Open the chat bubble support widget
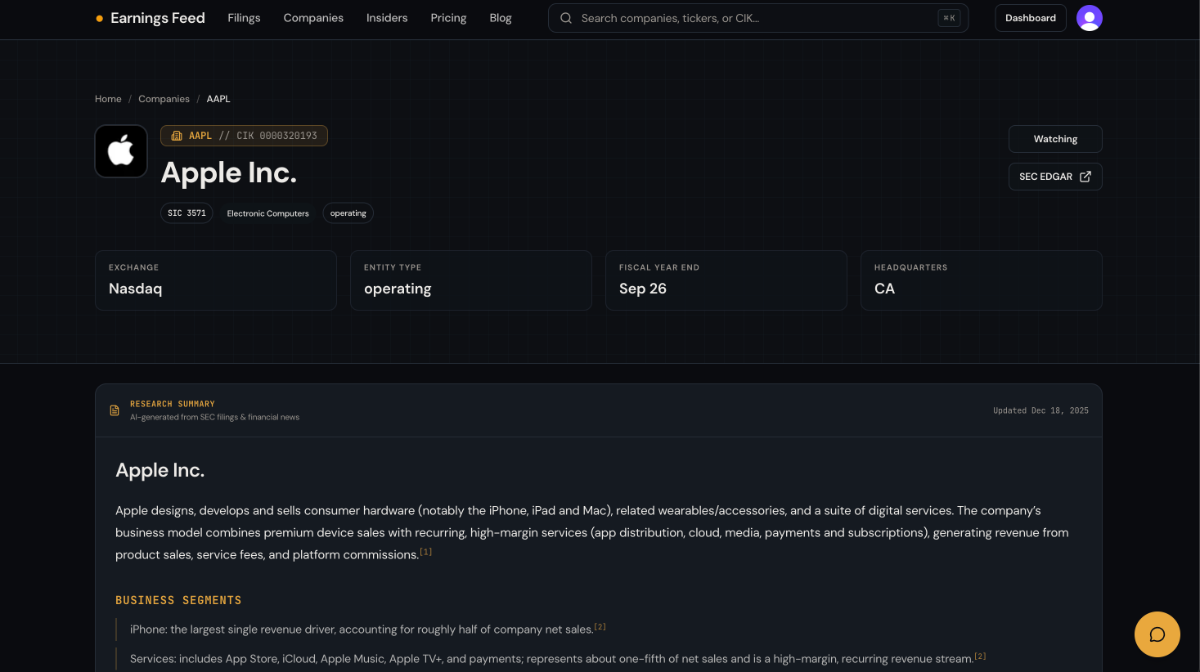 pos(1157,634)
